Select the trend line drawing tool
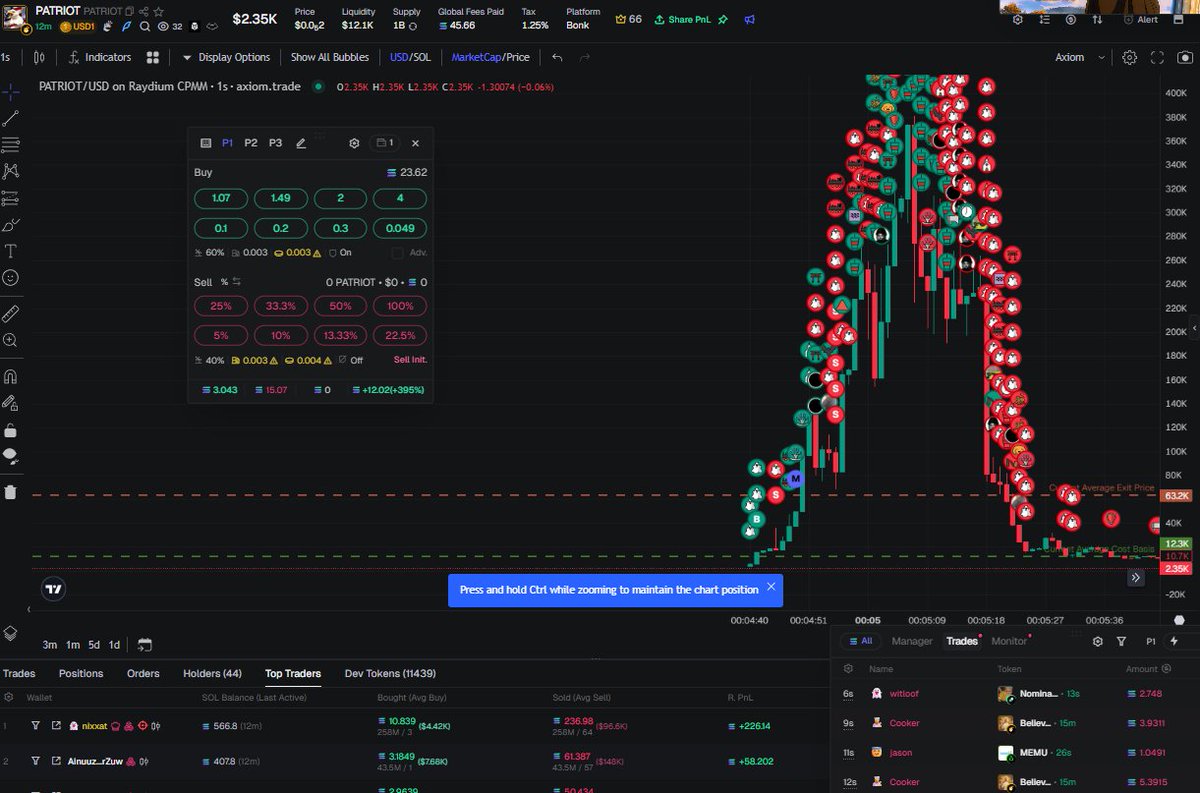 coord(11,118)
